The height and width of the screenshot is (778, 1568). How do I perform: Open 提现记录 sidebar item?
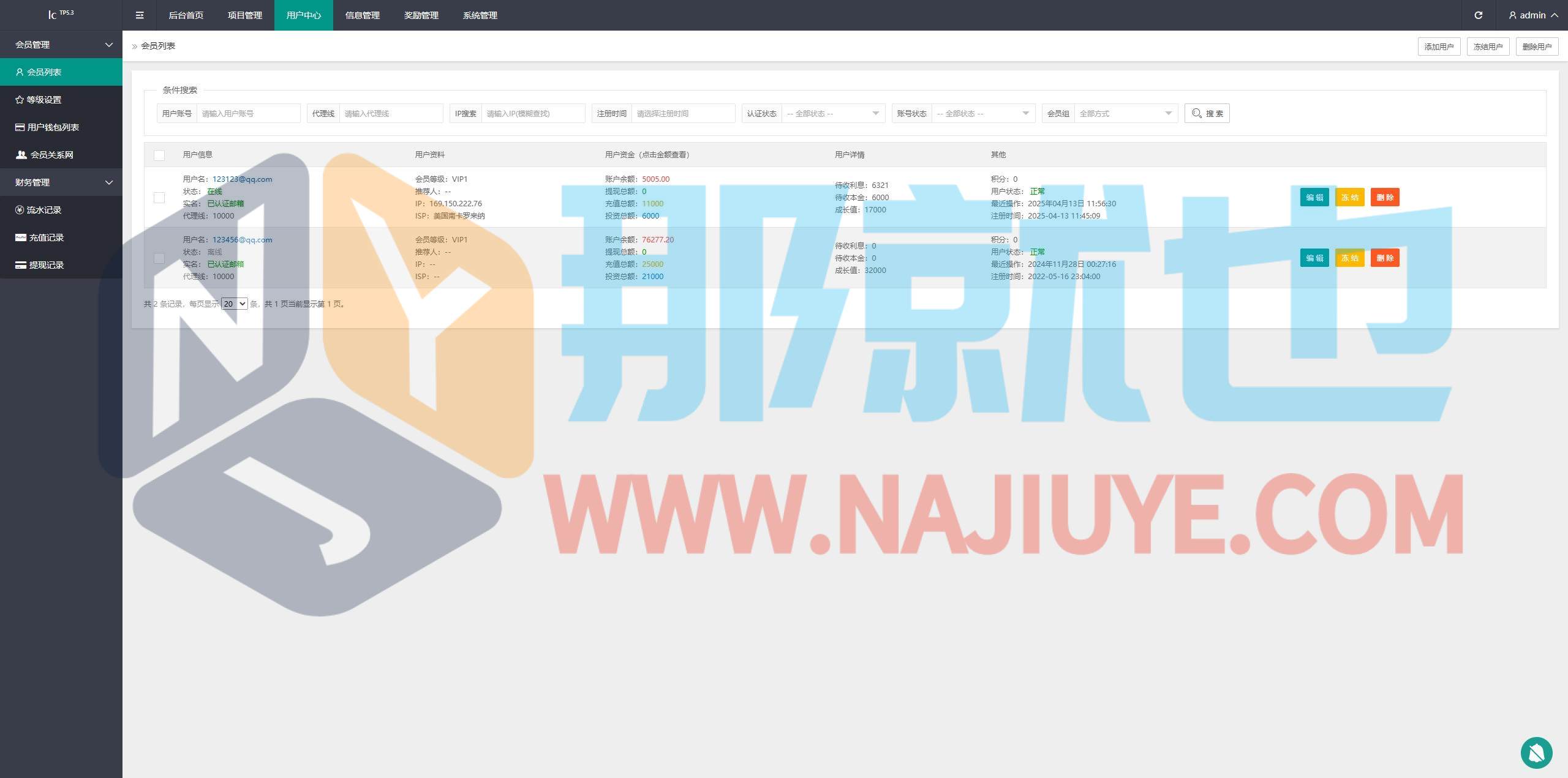click(47, 265)
